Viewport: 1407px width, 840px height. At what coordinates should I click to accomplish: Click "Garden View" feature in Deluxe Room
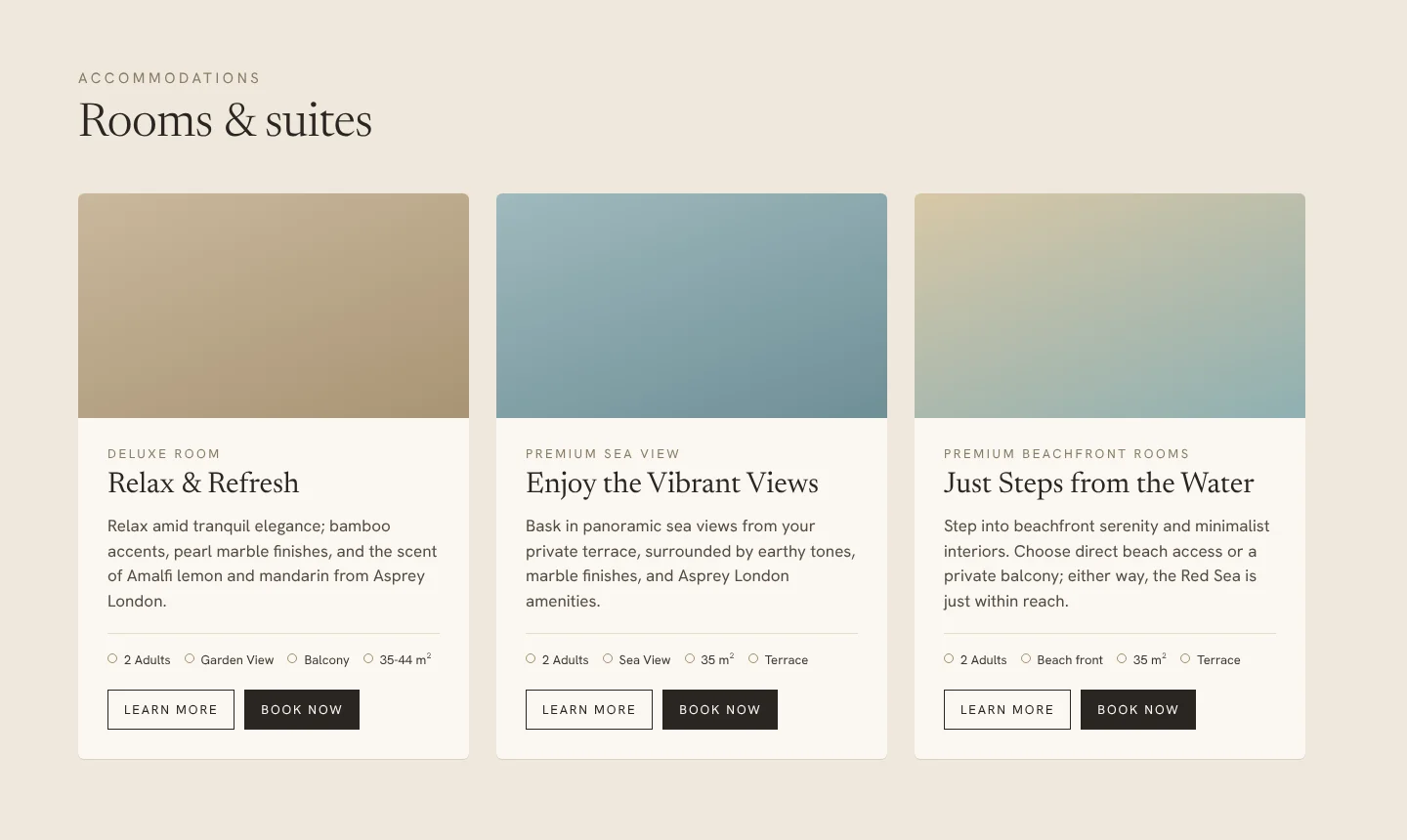237,660
